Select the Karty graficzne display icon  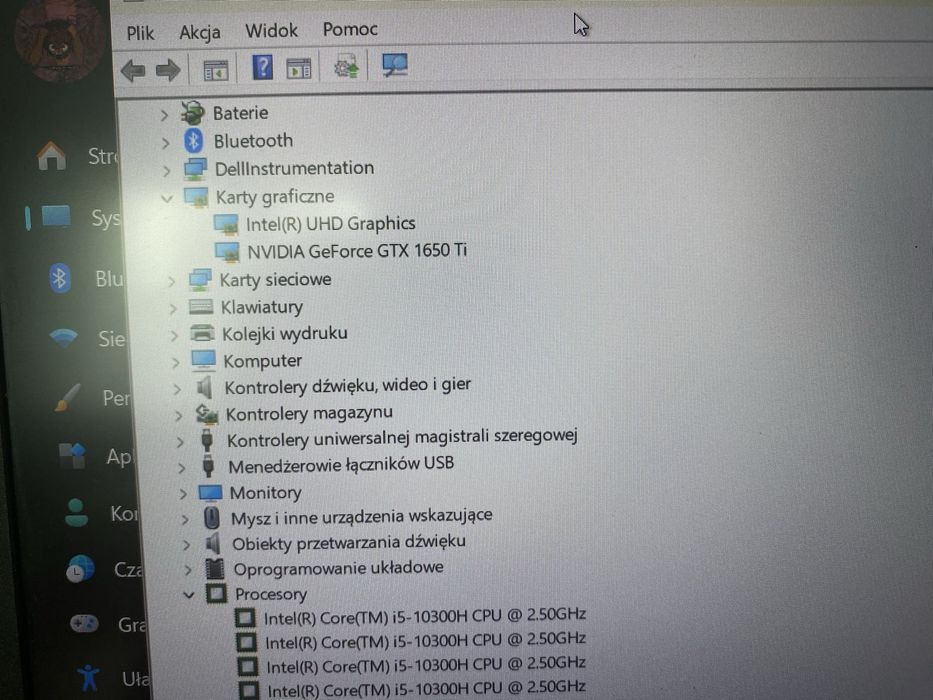[x=196, y=197]
